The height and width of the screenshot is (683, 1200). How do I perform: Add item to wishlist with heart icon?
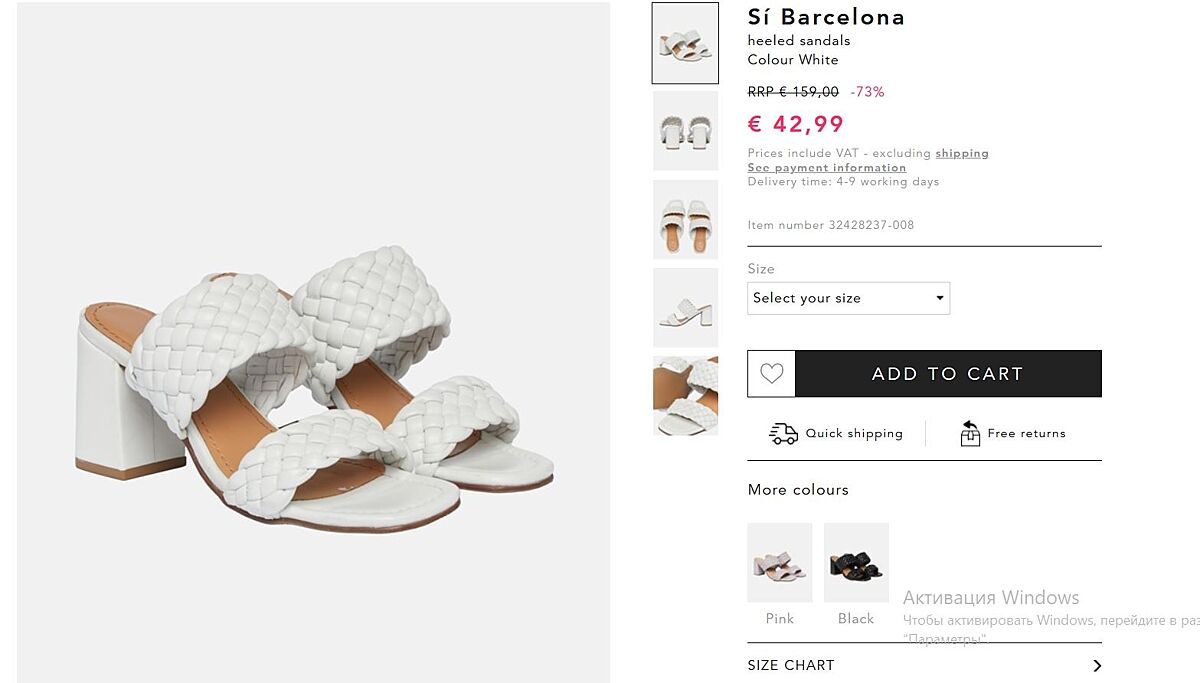771,374
